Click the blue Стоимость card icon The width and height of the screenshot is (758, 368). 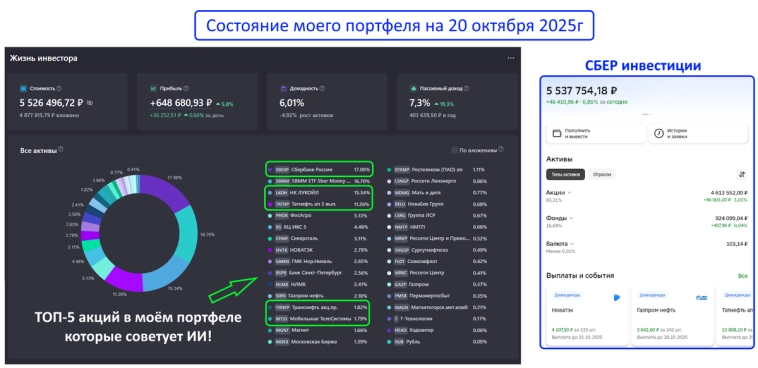click(x=23, y=88)
